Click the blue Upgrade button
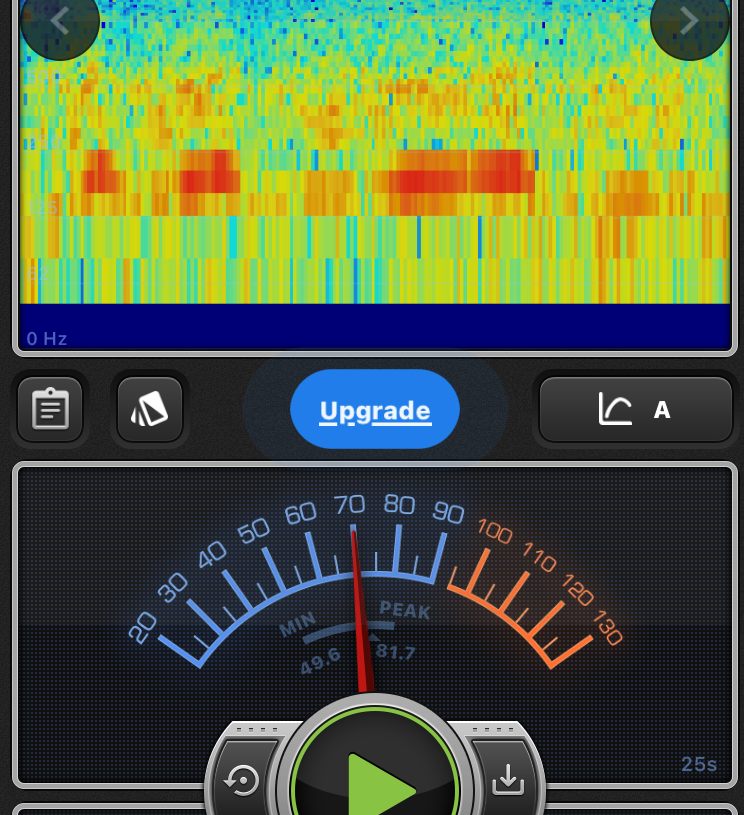744x815 pixels. pyautogui.click(x=375, y=410)
